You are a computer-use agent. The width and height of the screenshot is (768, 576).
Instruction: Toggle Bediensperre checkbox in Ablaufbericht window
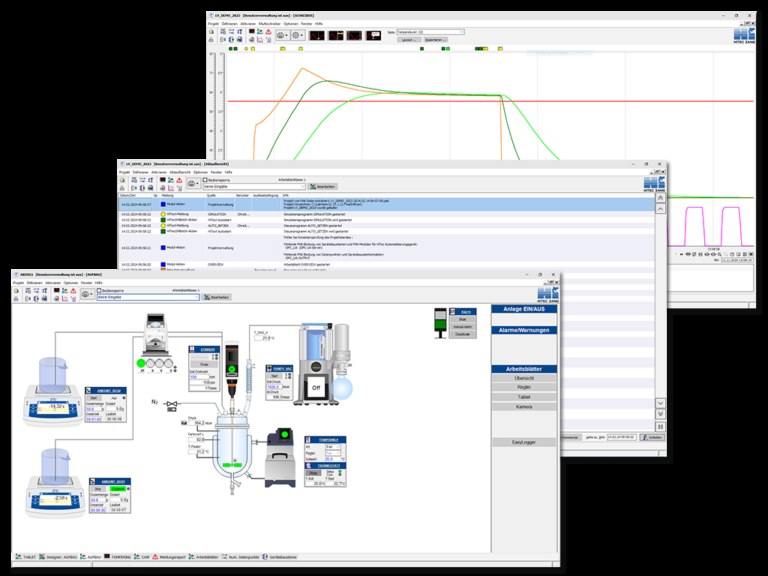tap(206, 180)
